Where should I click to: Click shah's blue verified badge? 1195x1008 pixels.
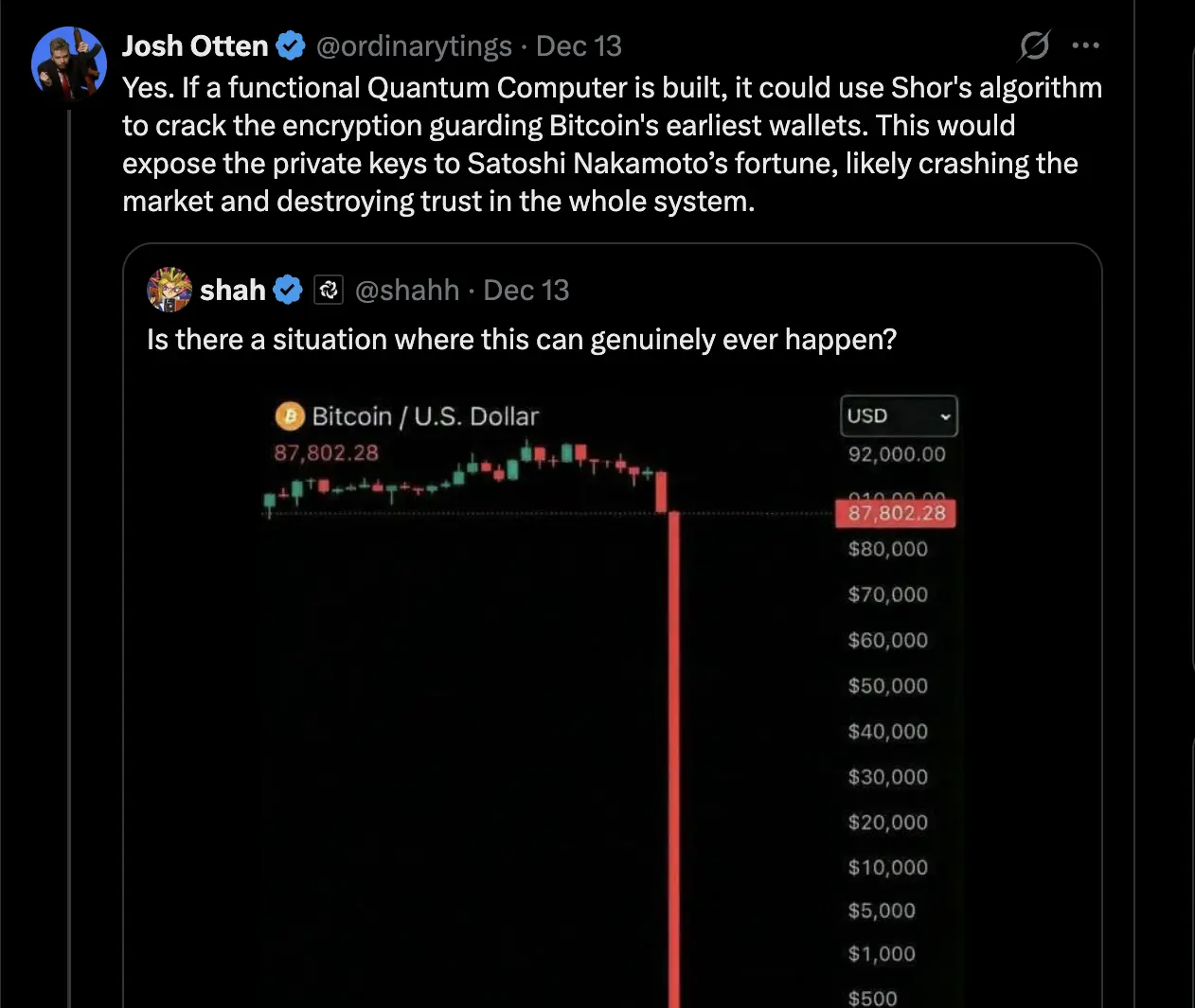coord(288,290)
